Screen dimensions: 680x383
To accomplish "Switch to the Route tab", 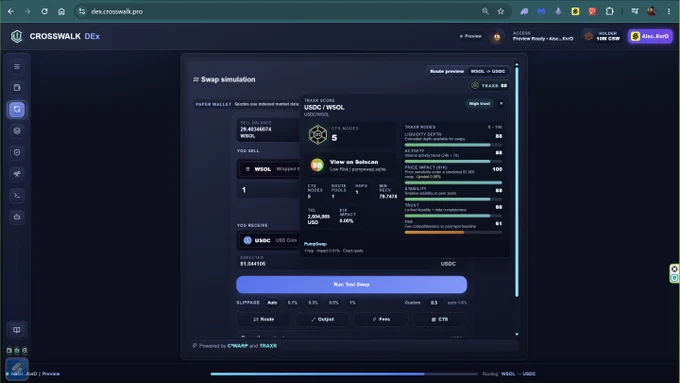I will 264,319.
